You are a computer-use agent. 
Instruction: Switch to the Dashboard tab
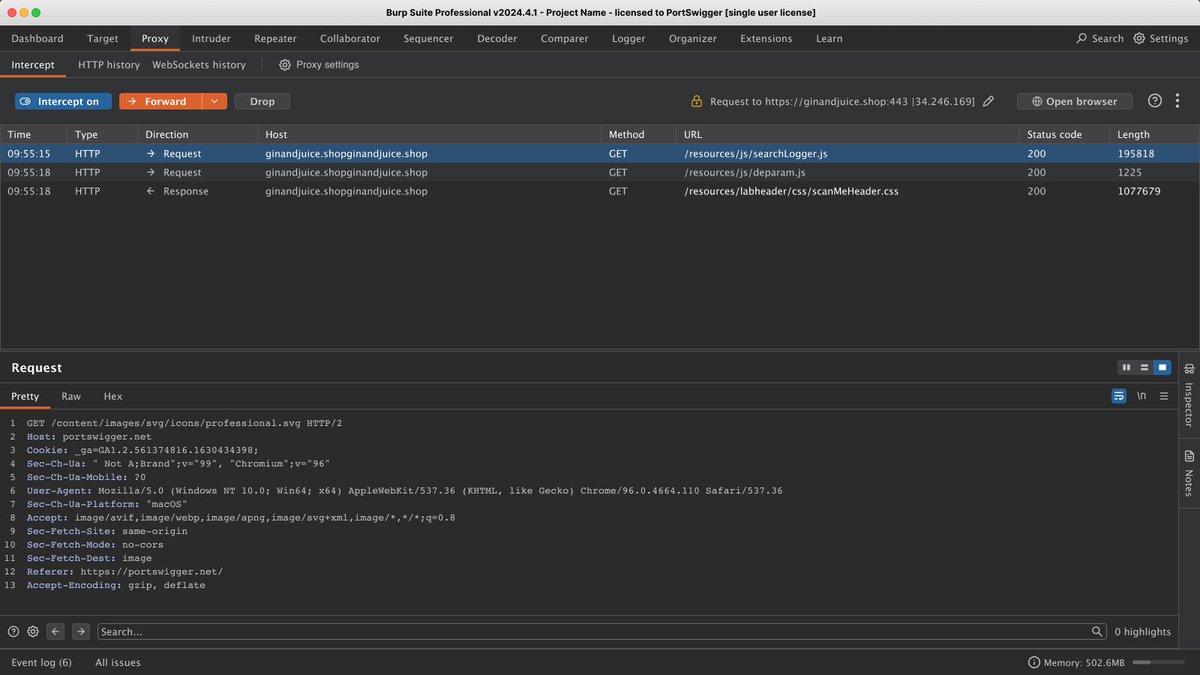click(x=37, y=39)
